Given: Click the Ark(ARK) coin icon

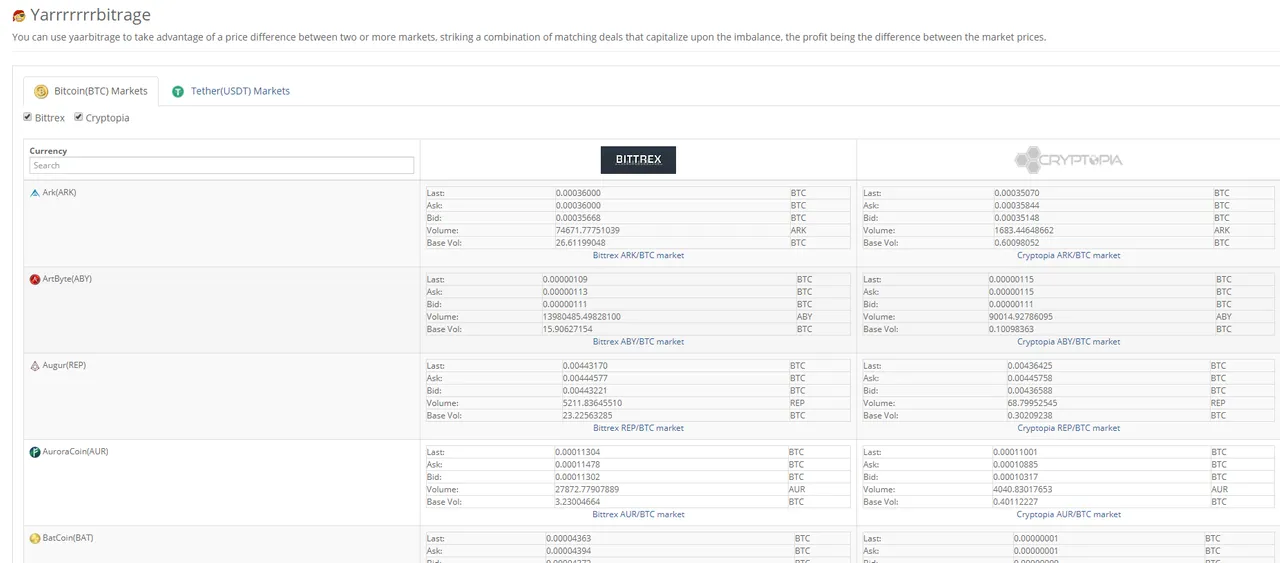Looking at the screenshot, I should (x=35, y=192).
